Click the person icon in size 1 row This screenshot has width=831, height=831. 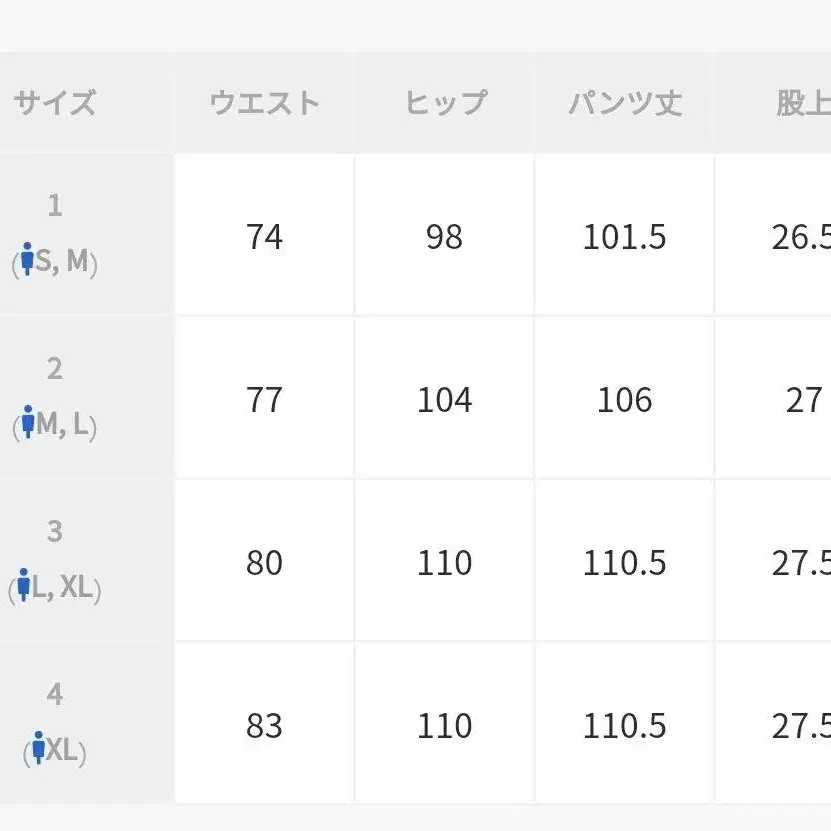pyautogui.click(x=28, y=259)
